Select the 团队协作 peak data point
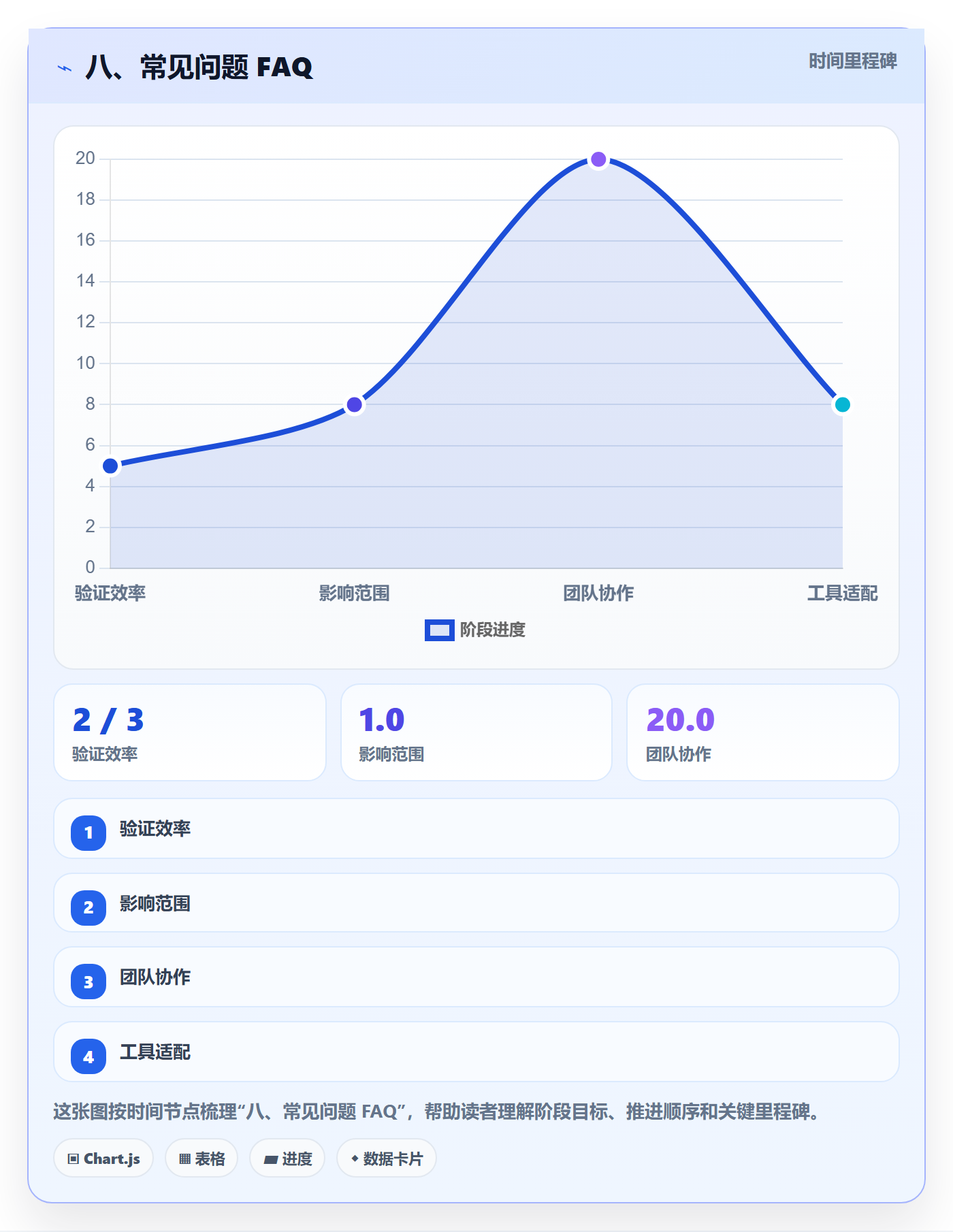This screenshot has height=1232, width=953. click(x=598, y=159)
